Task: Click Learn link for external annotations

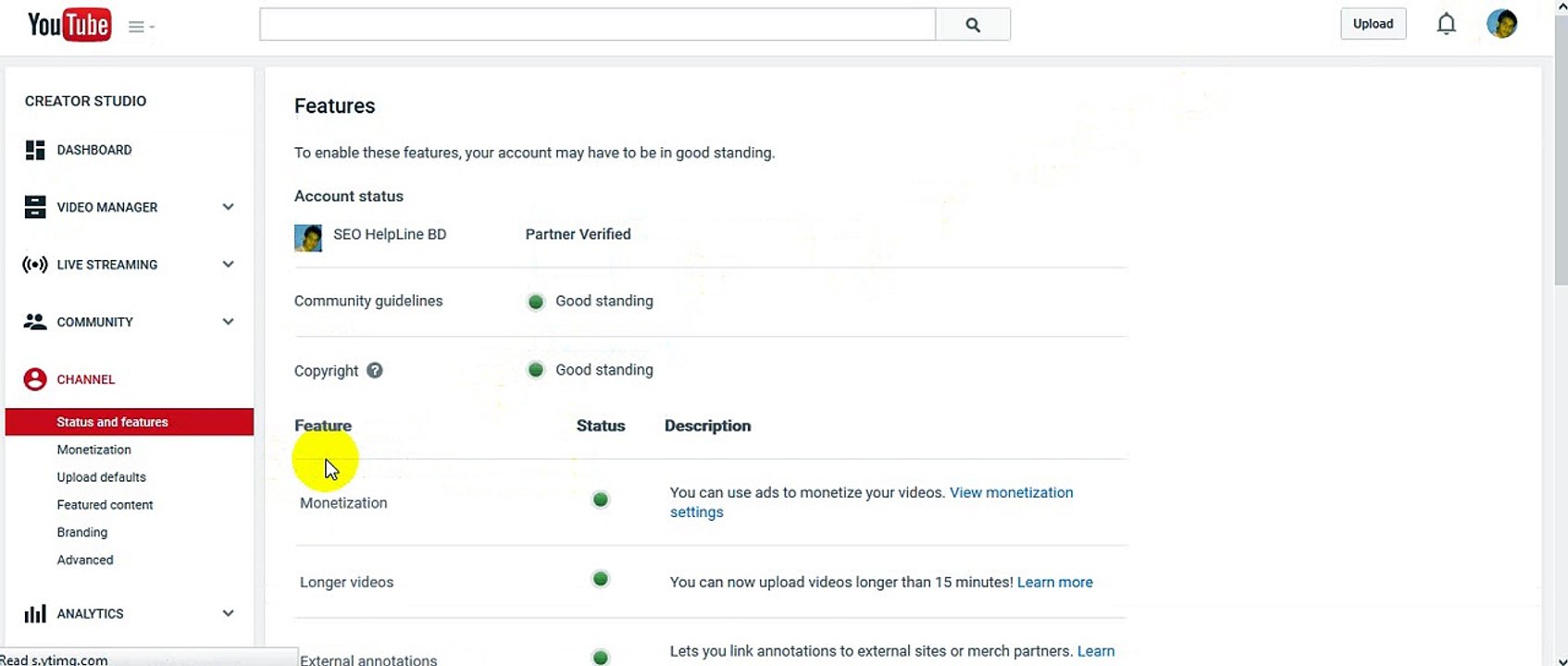Action: pyautogui.click(x=1096, y=651)
